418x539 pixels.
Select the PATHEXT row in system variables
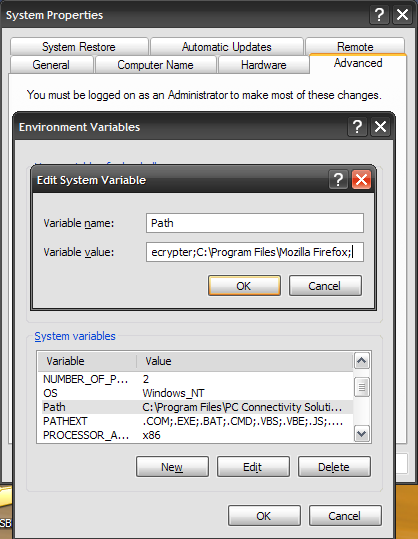[x=195, y=421]
